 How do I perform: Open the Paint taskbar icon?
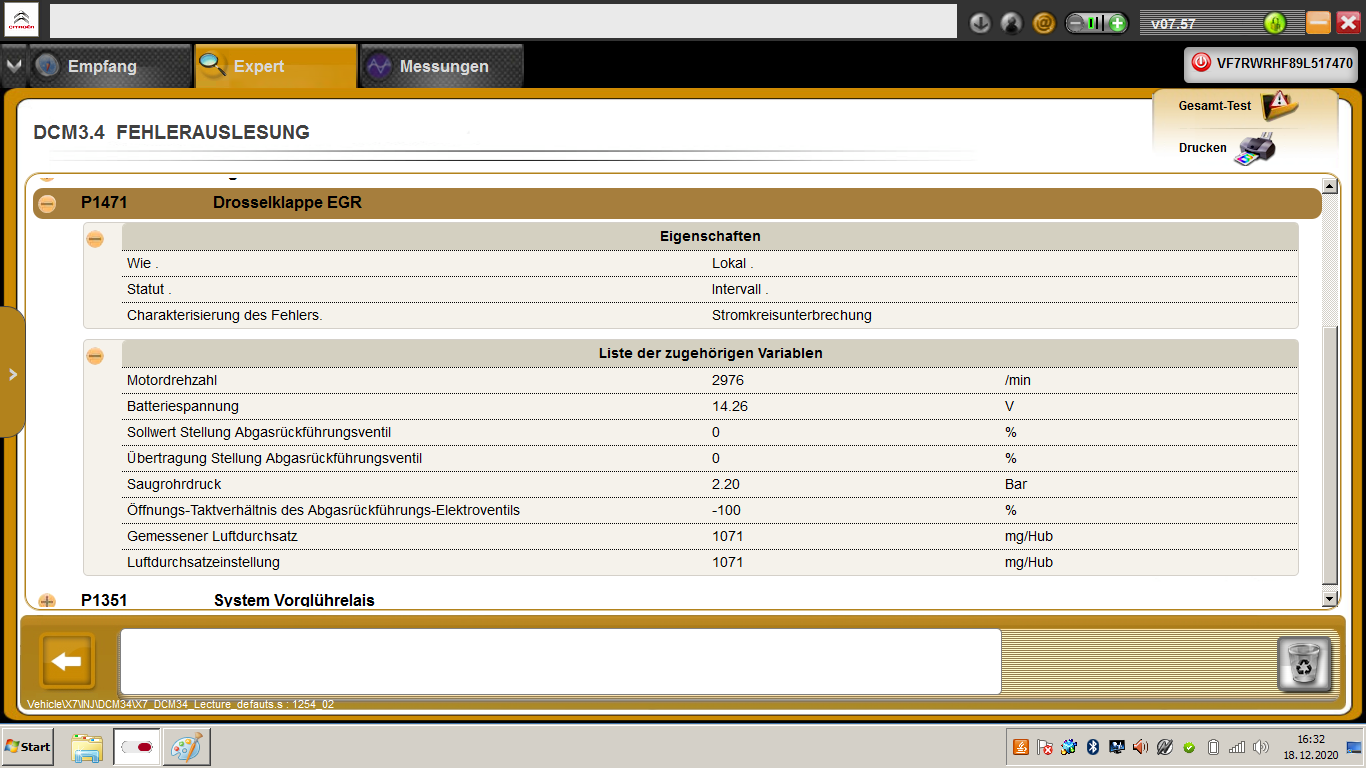(x=187, y=747)
